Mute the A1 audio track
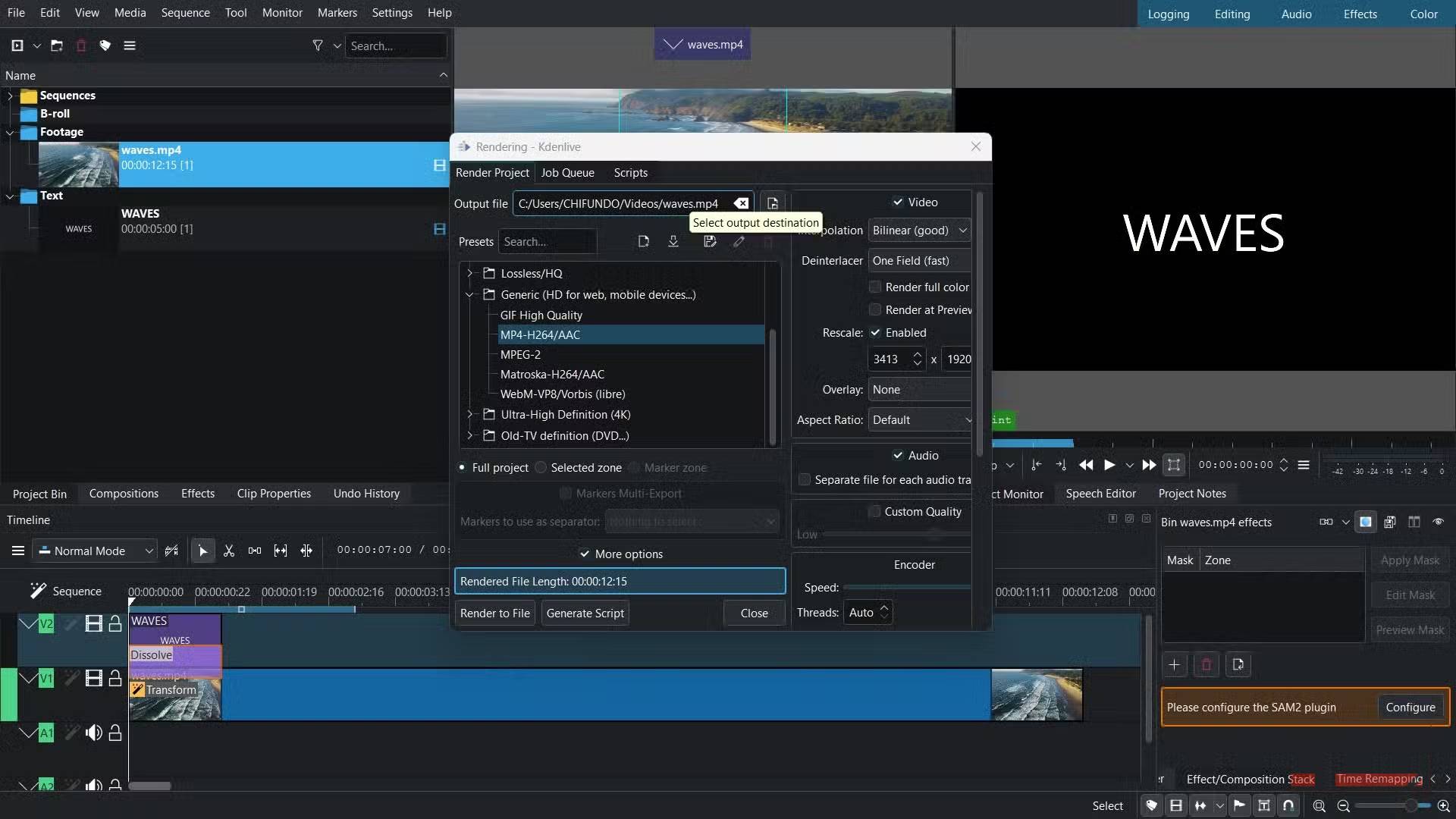 click(x=93, y=733)
